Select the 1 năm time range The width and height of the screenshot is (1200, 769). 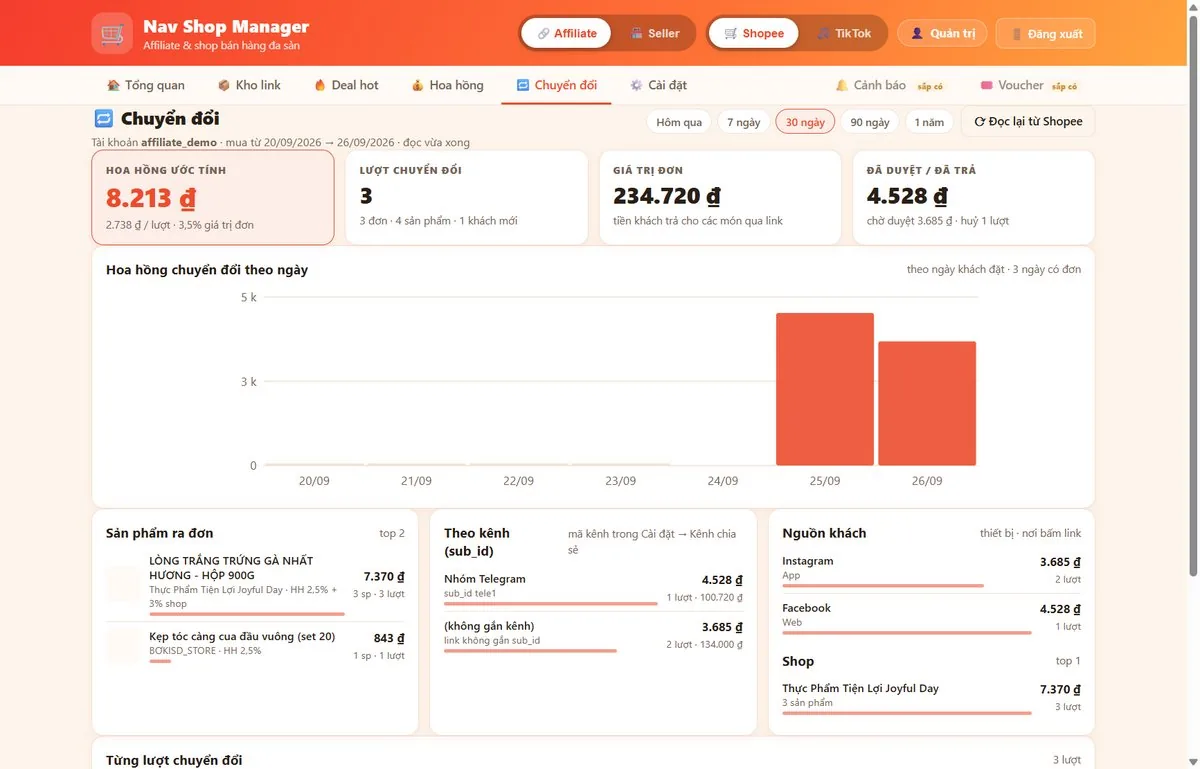click(x=929, y=122)
